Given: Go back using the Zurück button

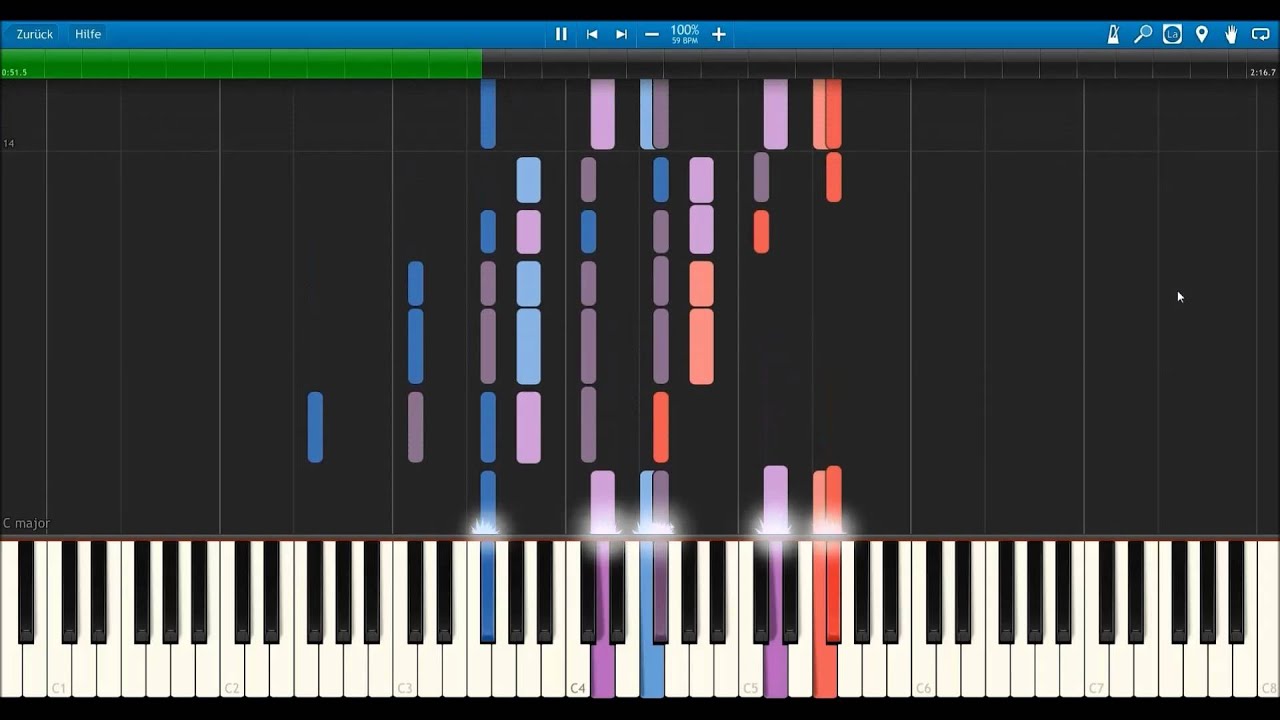Looking at the screenshot, I should tap(35, 34).
